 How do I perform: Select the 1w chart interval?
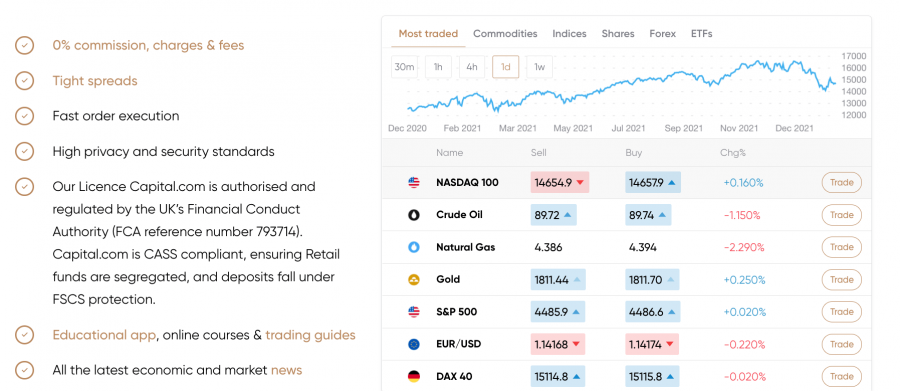(540, 67)
